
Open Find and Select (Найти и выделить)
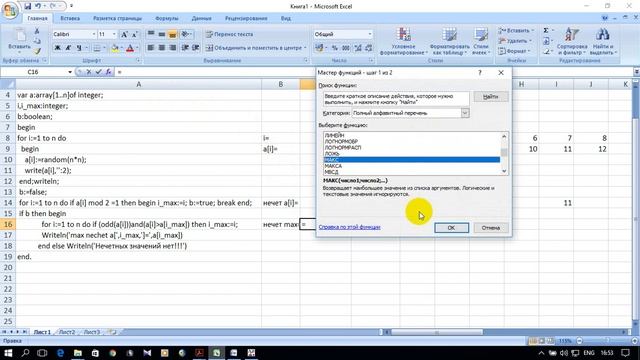[x=603, y=41]
